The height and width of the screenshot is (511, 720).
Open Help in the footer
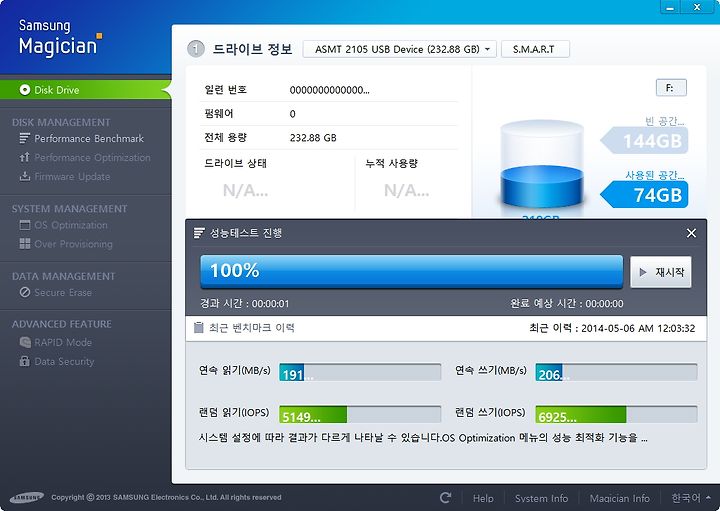(x=483, y=498)
